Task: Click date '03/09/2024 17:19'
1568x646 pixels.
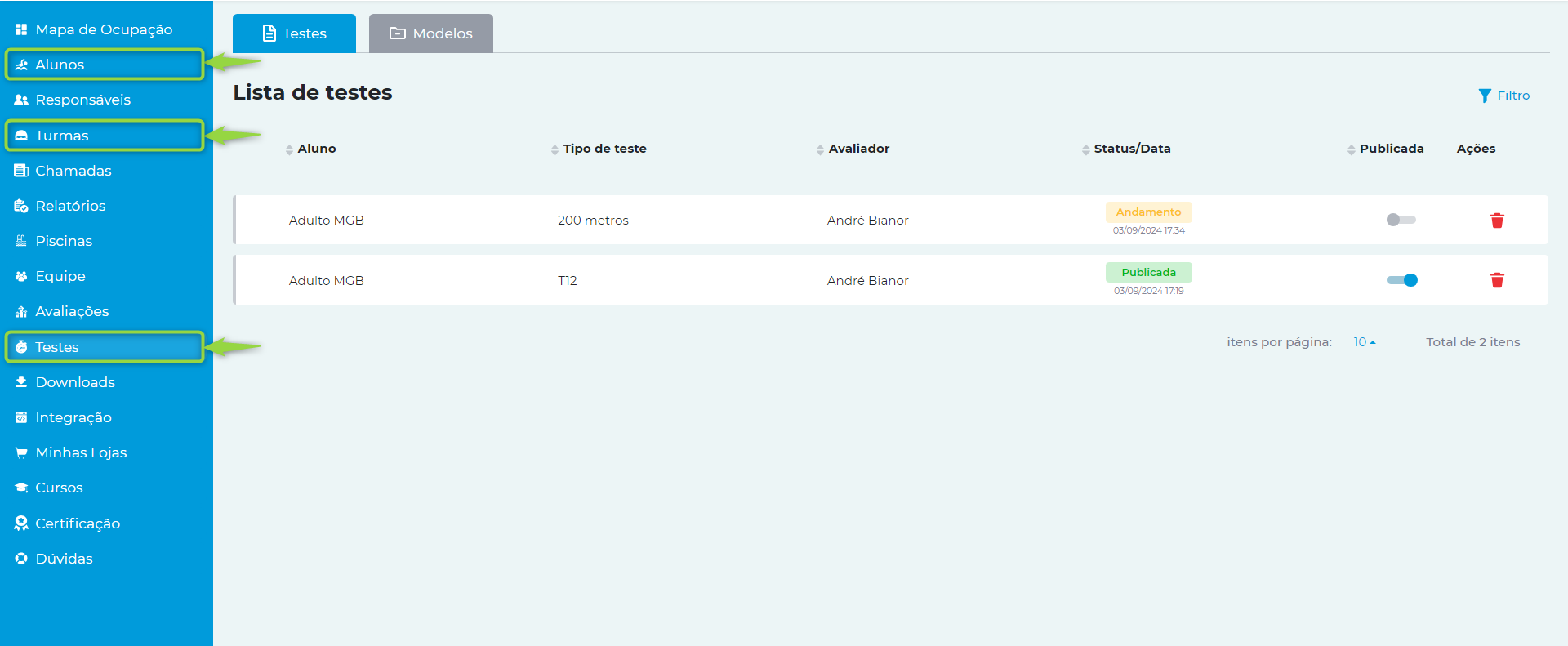Action: click(x=1148, y=291)
